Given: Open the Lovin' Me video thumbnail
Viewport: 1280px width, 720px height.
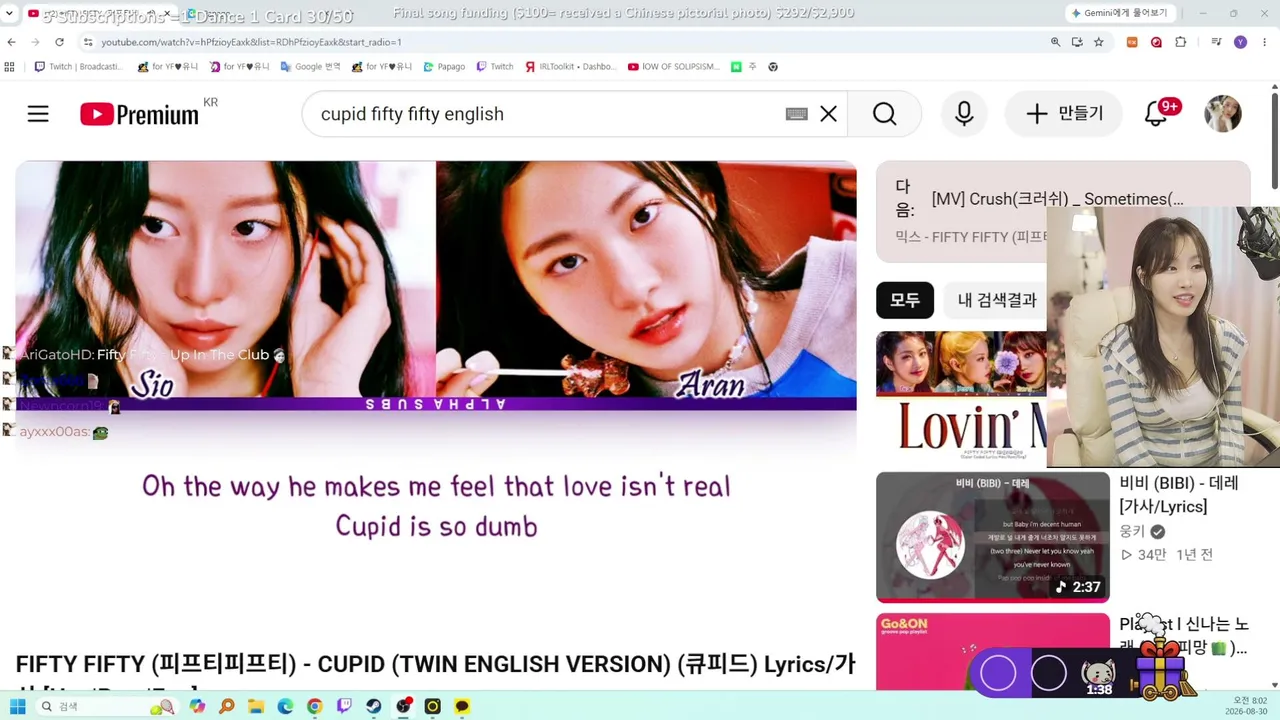Looking at the screenshot, I should (x=961, y=396).
